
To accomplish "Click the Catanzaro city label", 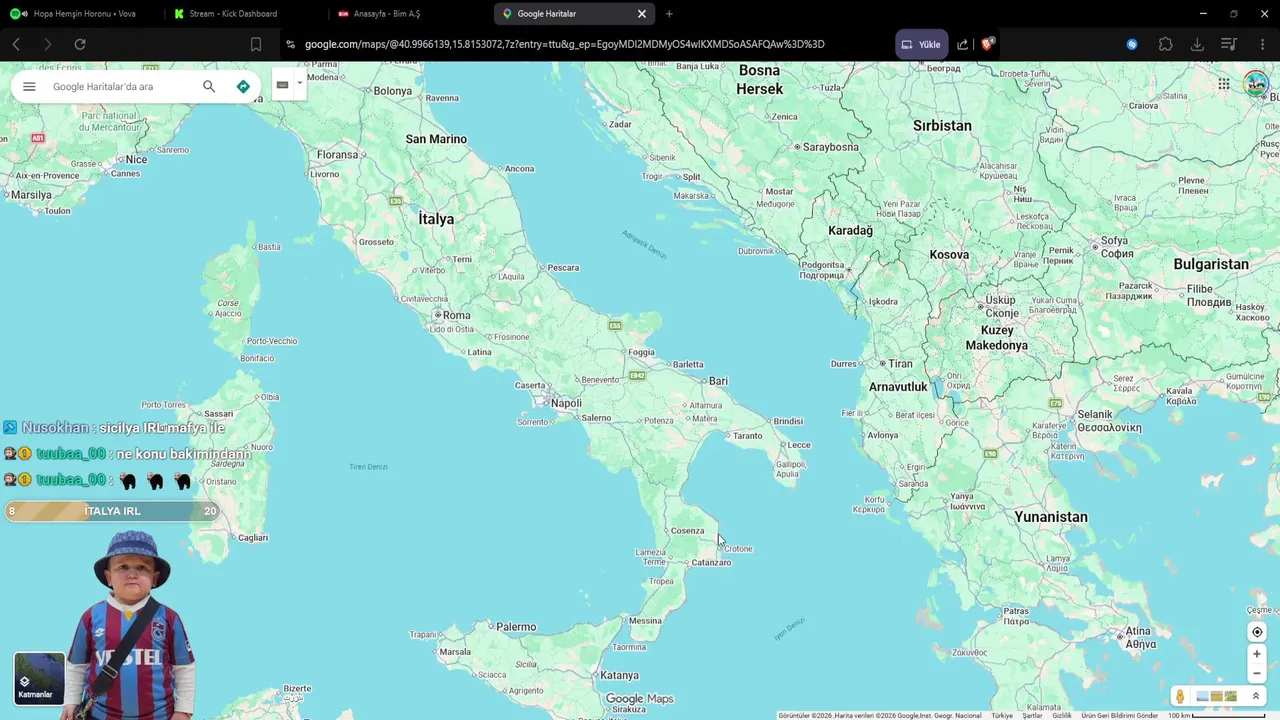I will point(711,562).
